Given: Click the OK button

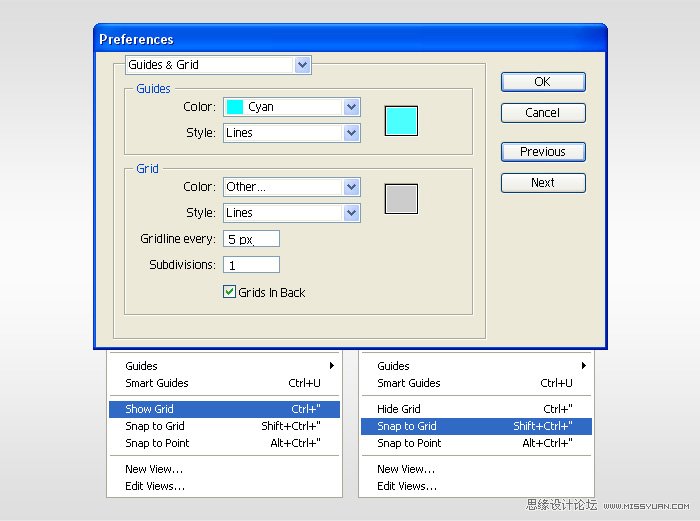Looking at the screenshot, I should tap(543, 82).
